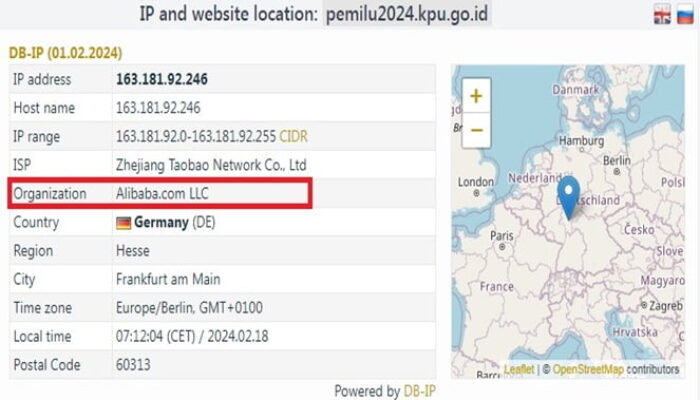Switch language using the Russian flag icon
This screenshot has width=700, height=400.
point(685,14)
